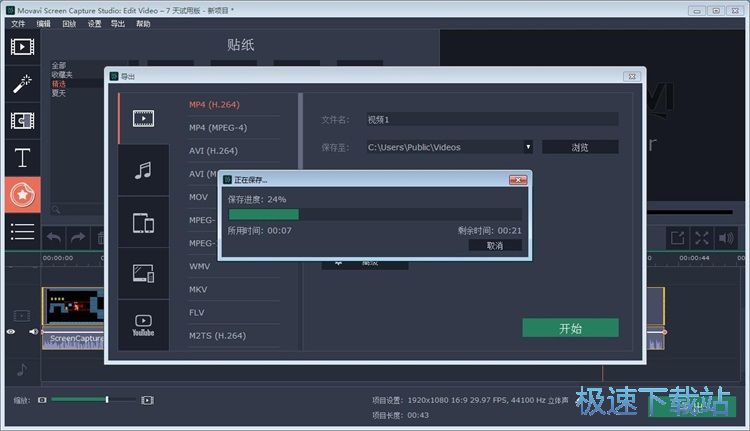The width and height of the screenshot is (750, 431).
Task: Select the titles text tool
Action: [x=22, y=157]
